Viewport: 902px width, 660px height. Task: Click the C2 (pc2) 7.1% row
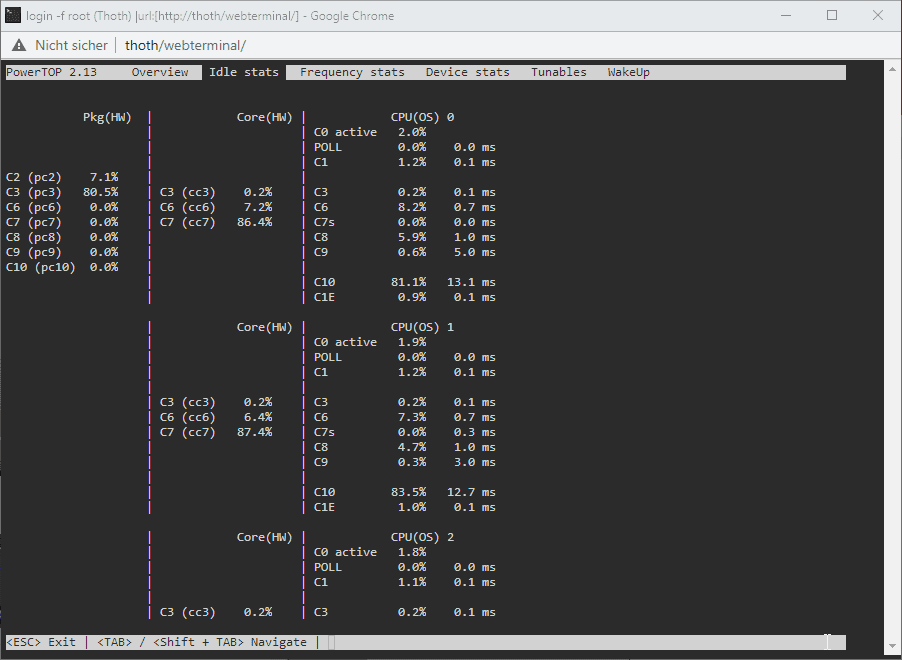[62, 177]
